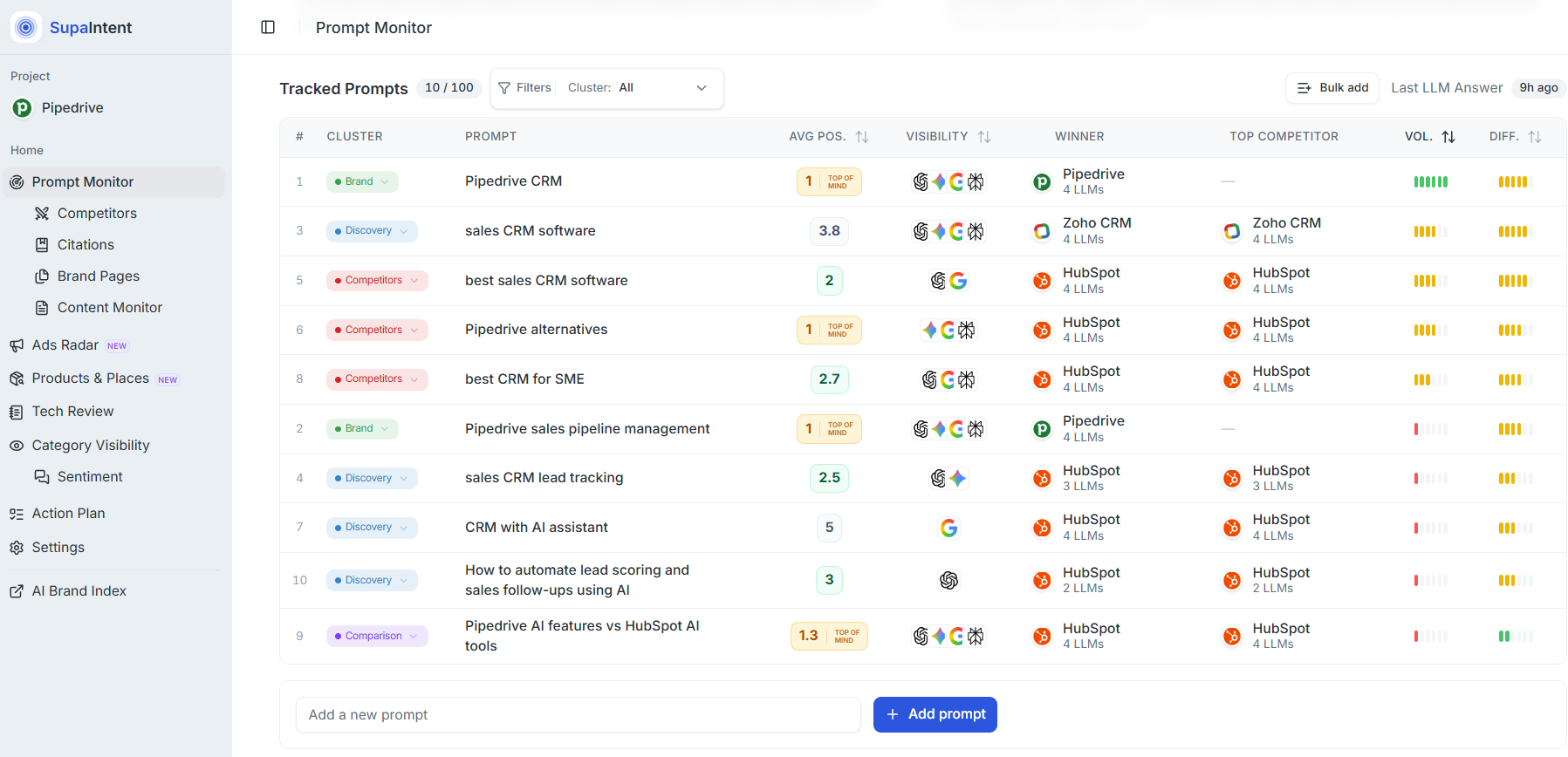Select Action Plan in sidebar
The height and width of the screenshot is (757, 1568).
click(68, 514)
